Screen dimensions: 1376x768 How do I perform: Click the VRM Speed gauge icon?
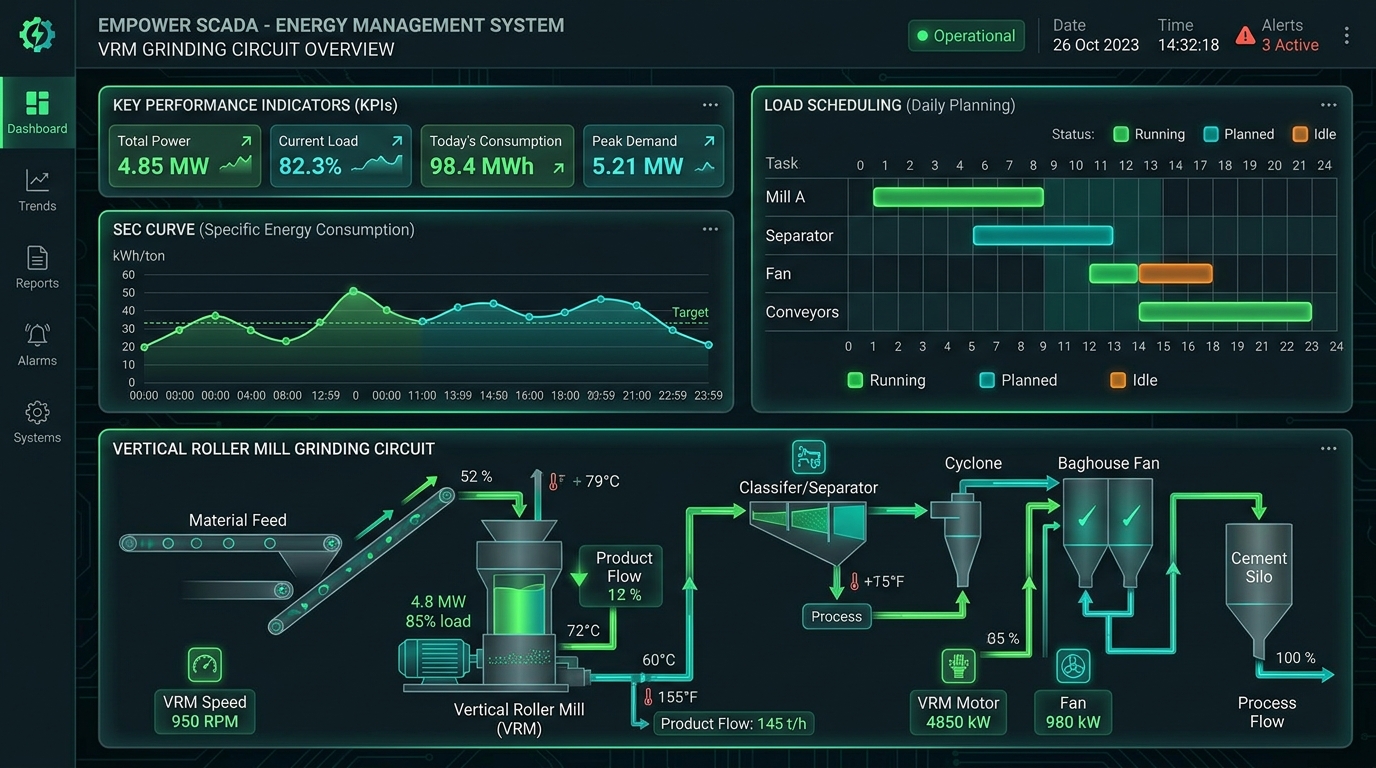coord(205,665)
